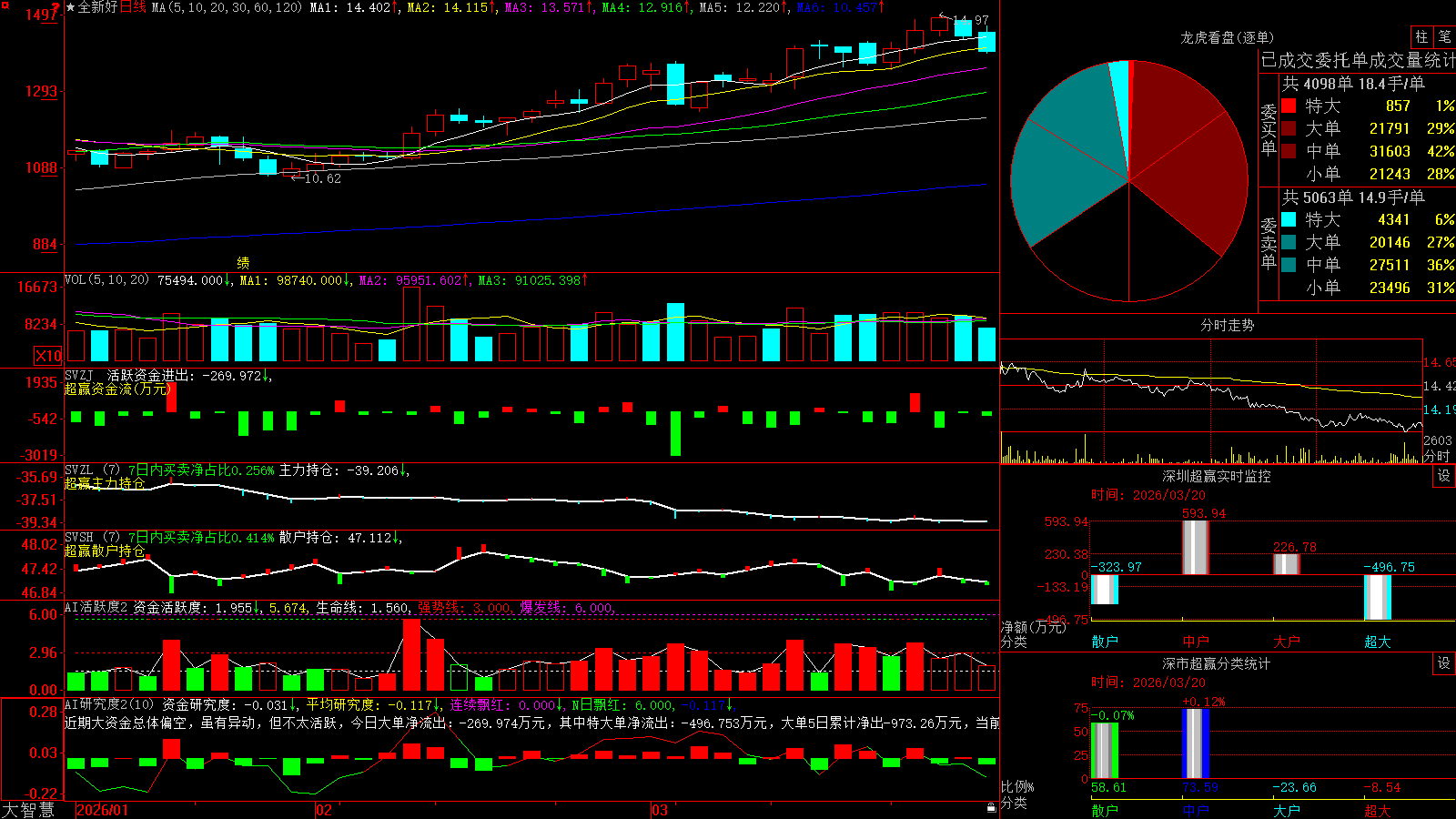Screen dimensions: 1456x819
Task: Click the star marker before 全新好
Action: tap(70, 7)
